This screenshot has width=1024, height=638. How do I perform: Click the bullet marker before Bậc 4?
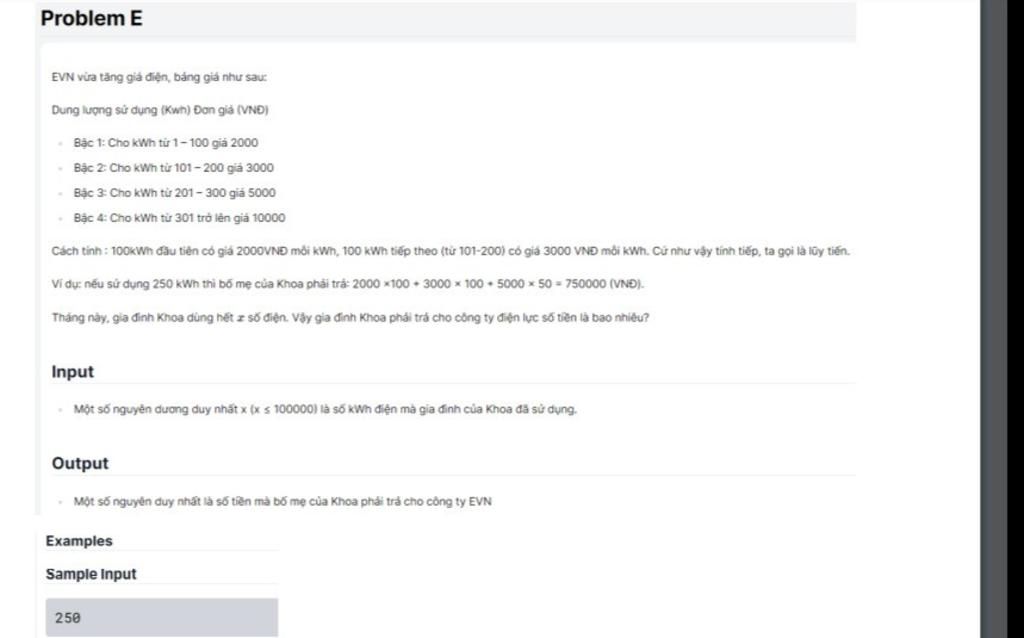point(61,219)
